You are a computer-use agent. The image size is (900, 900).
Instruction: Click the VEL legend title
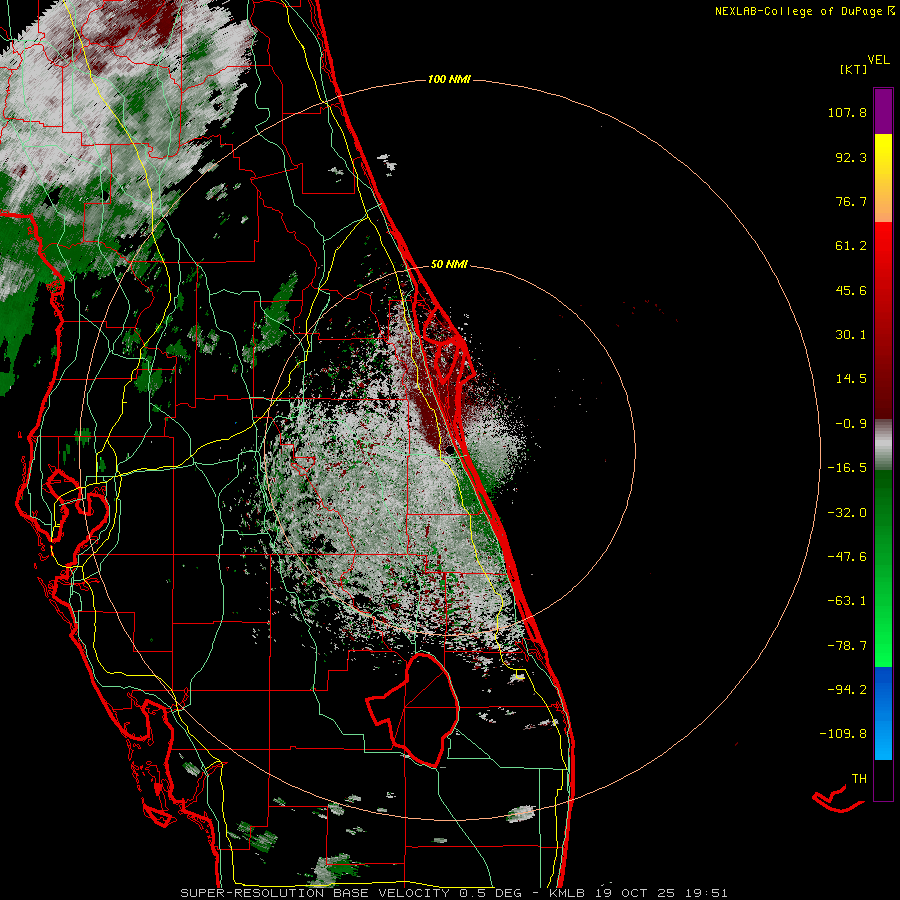pos(878,60)
